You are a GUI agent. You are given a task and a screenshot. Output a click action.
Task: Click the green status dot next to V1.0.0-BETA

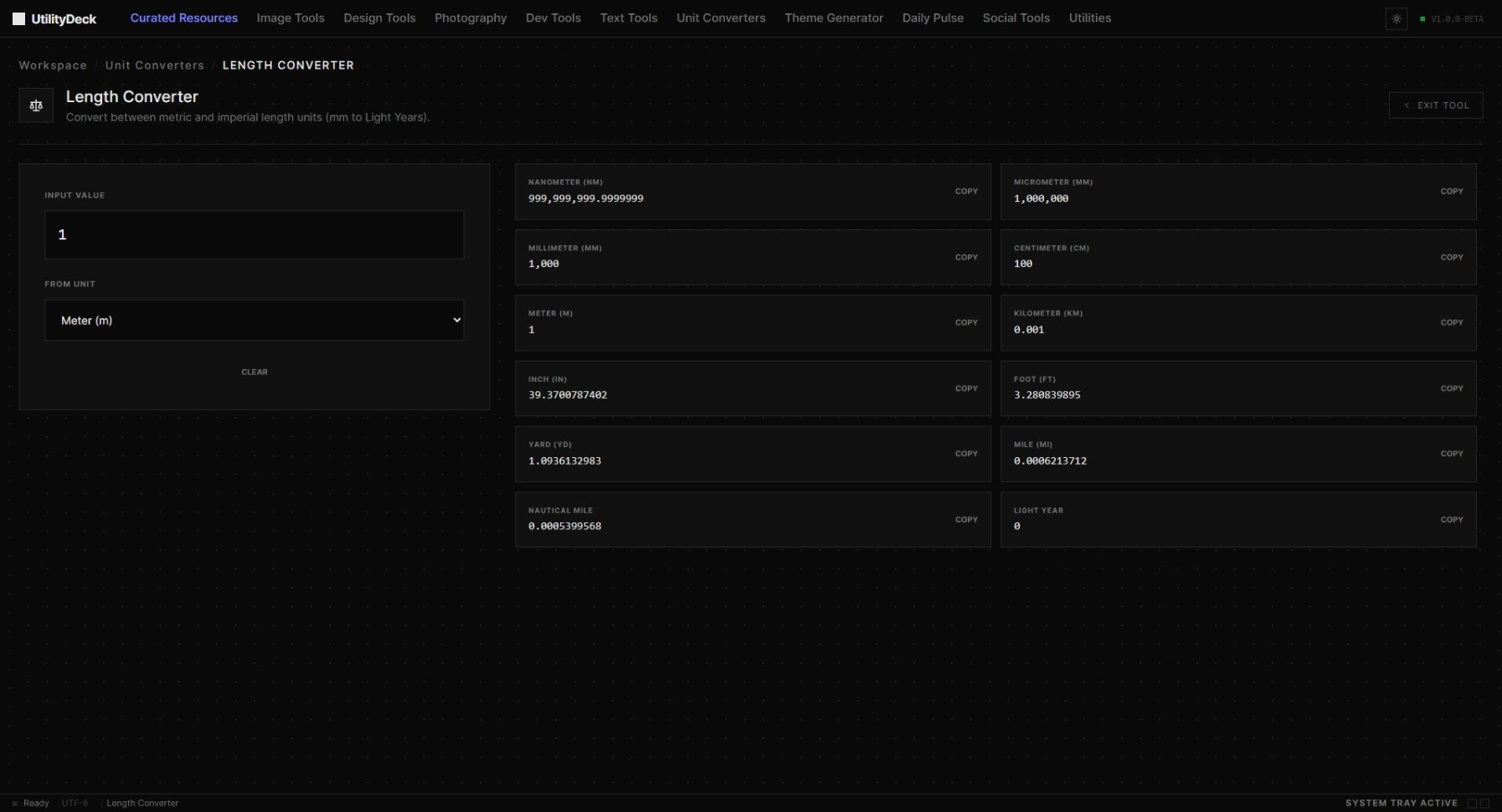pyautogui.click(x=1422, y=18)
